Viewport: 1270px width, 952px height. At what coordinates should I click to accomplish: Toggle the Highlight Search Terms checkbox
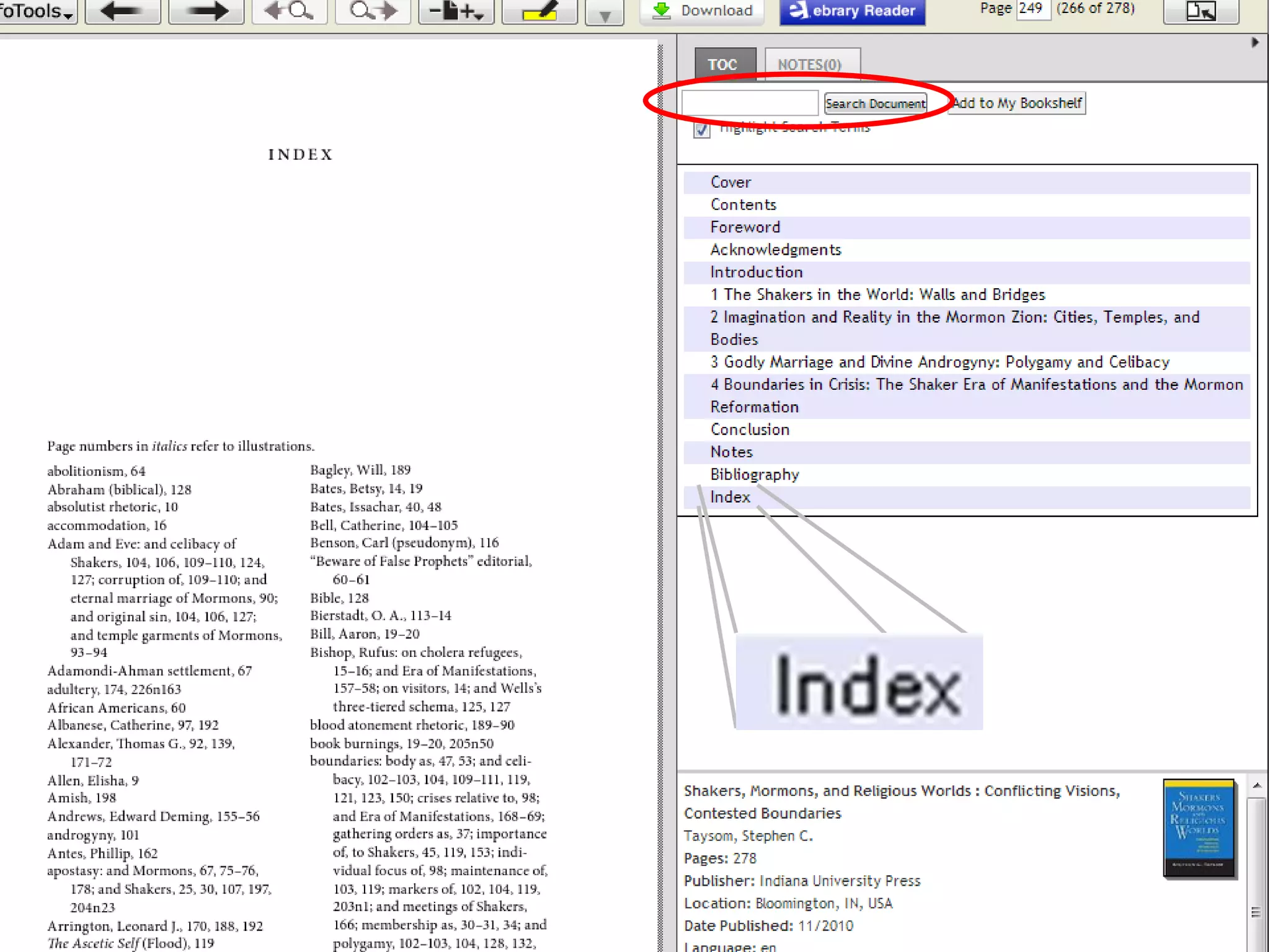[x=701, y=130]
